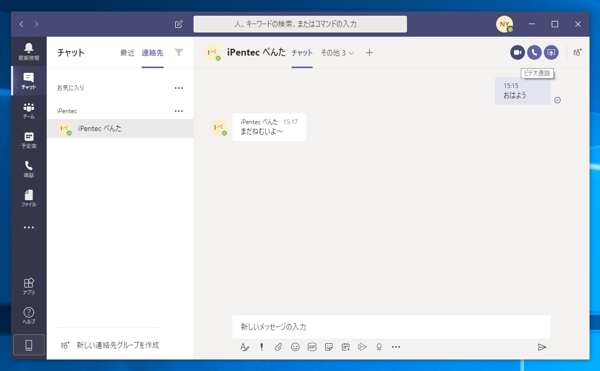Add people to the chat

pyautogui.click(x=577, y=52)
